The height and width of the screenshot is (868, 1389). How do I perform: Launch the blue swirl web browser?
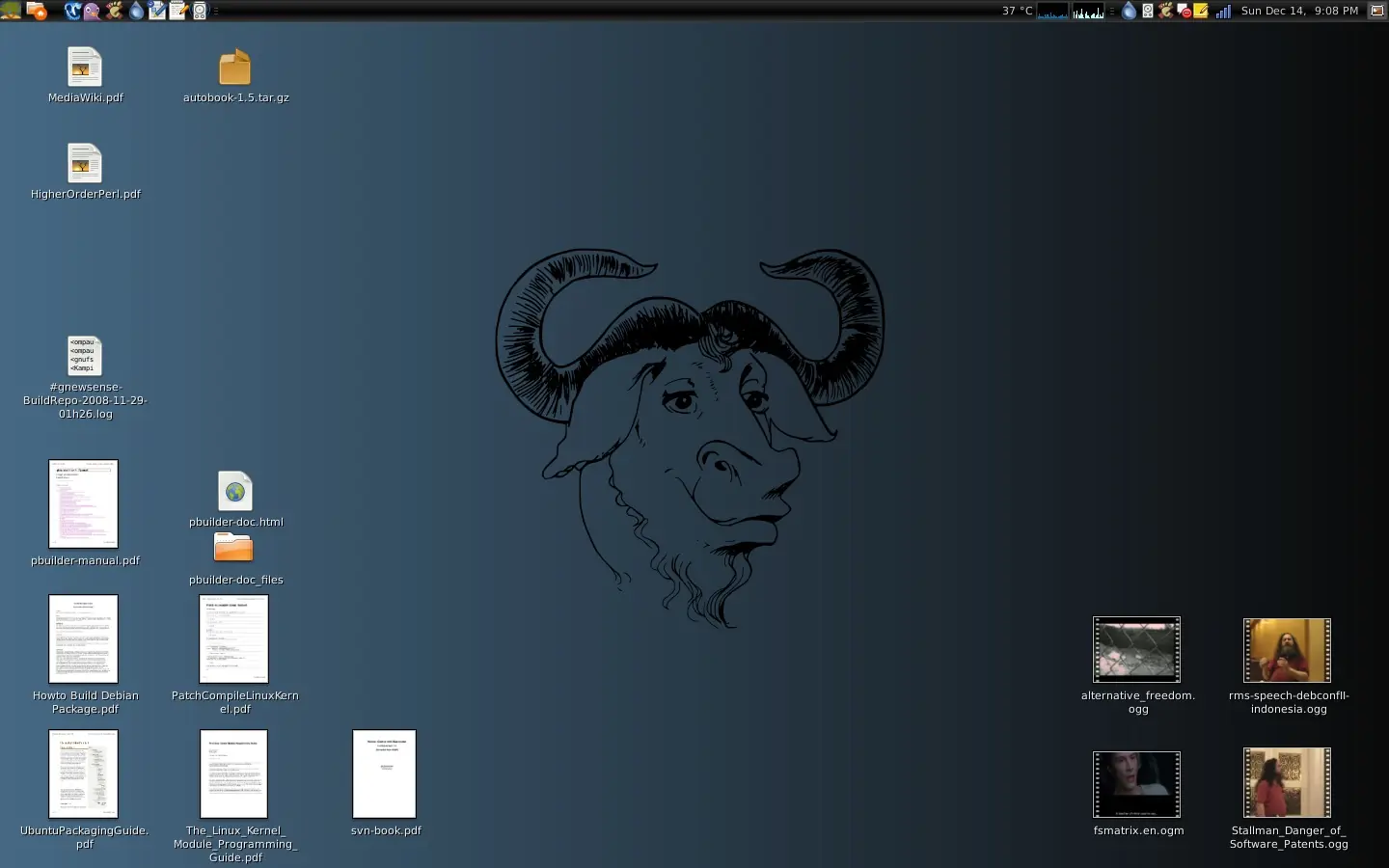[x=72, y=11]
